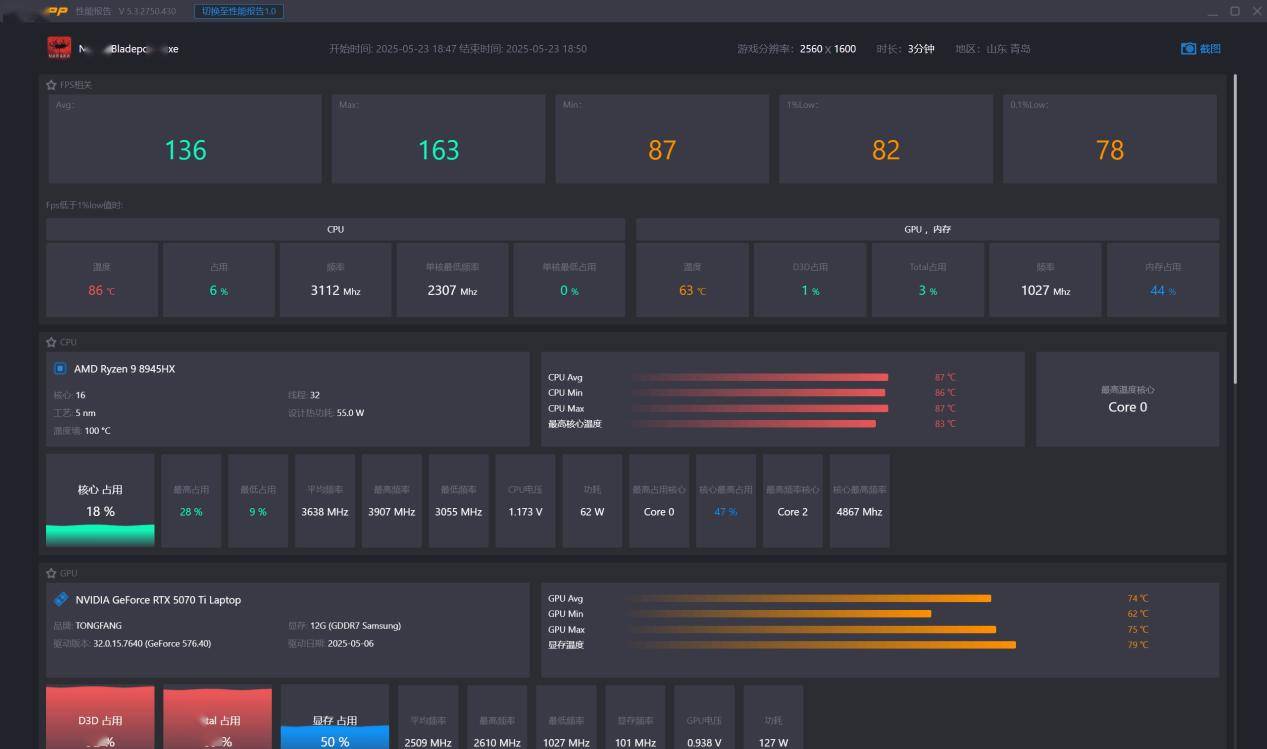Click the 显存温度 orange temperature bar
Screen dimensions: 1267x749
[823, 645]
